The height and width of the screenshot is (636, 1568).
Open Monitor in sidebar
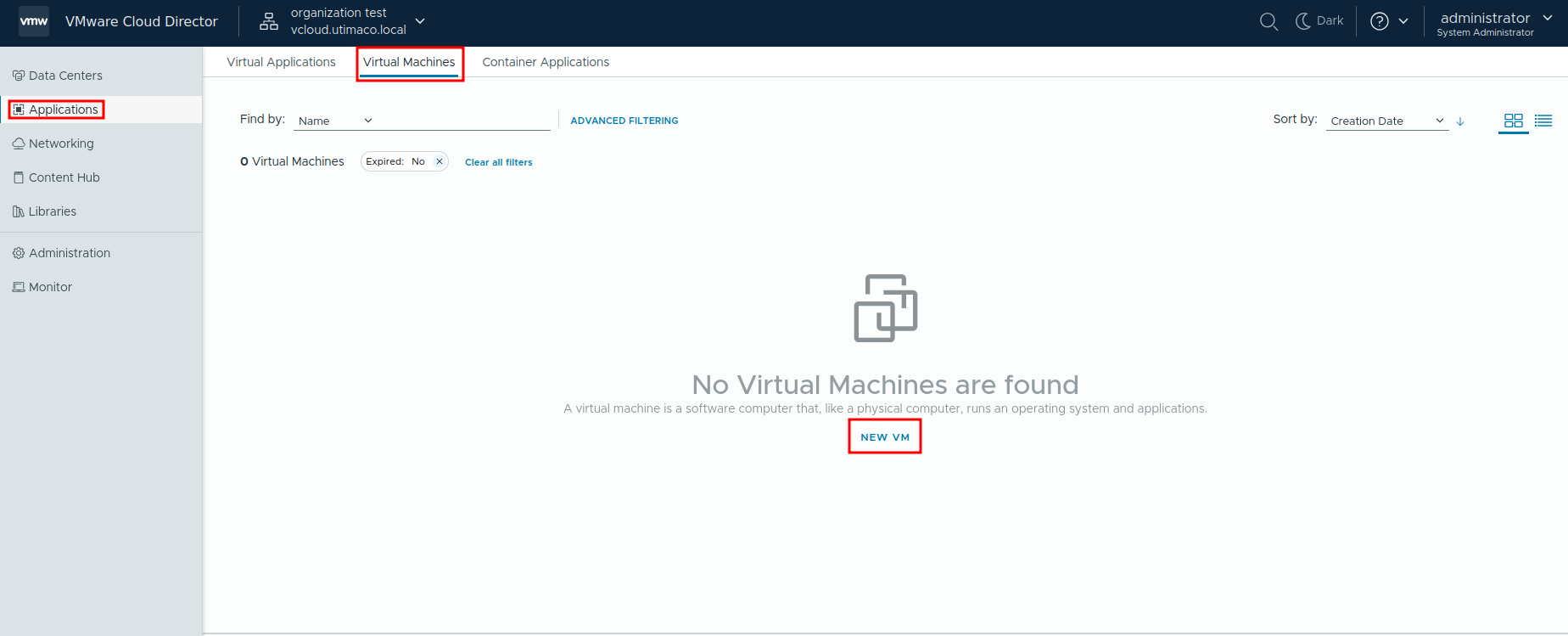[101, 287]
